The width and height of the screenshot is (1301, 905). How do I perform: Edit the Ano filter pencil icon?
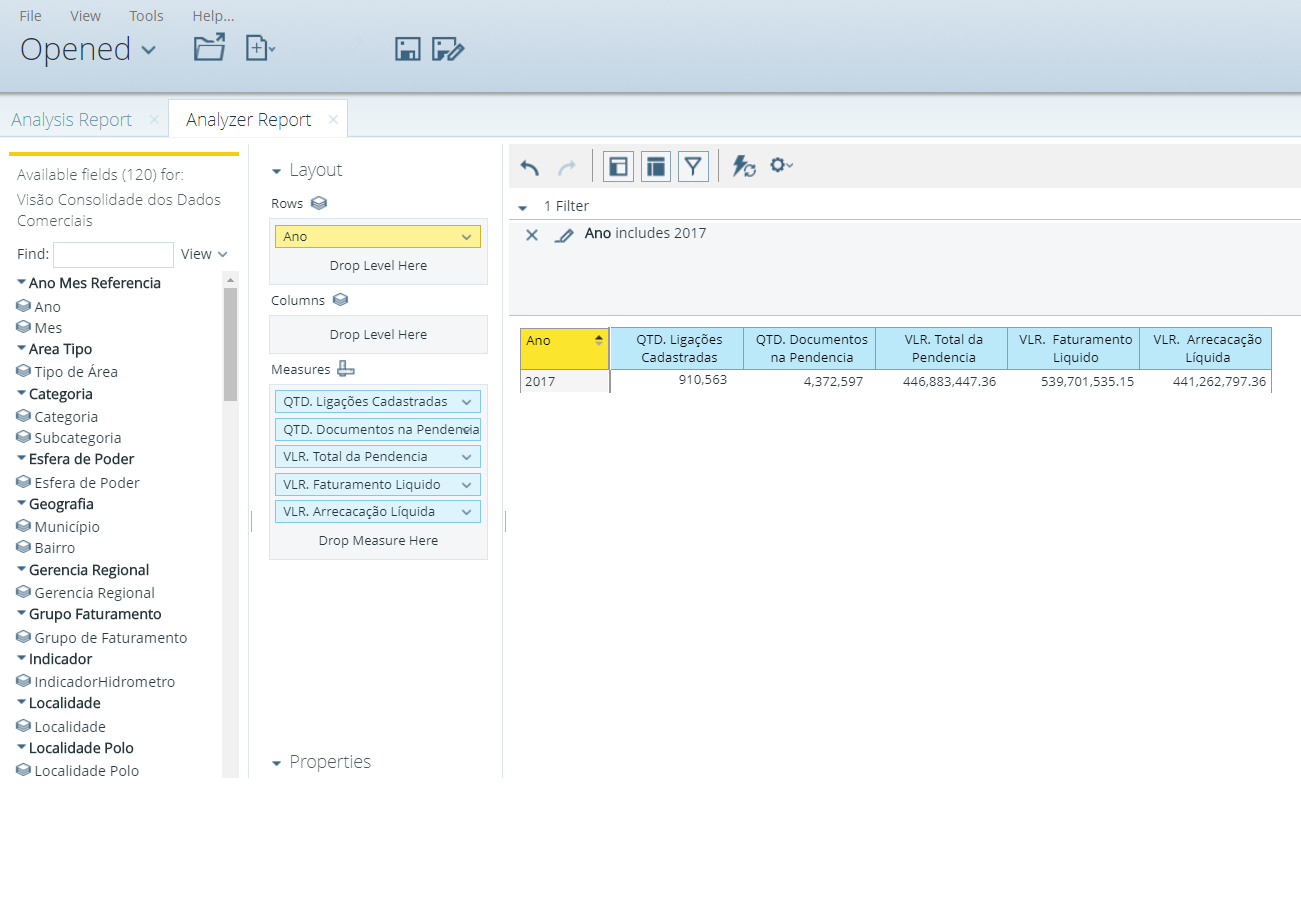564,235
